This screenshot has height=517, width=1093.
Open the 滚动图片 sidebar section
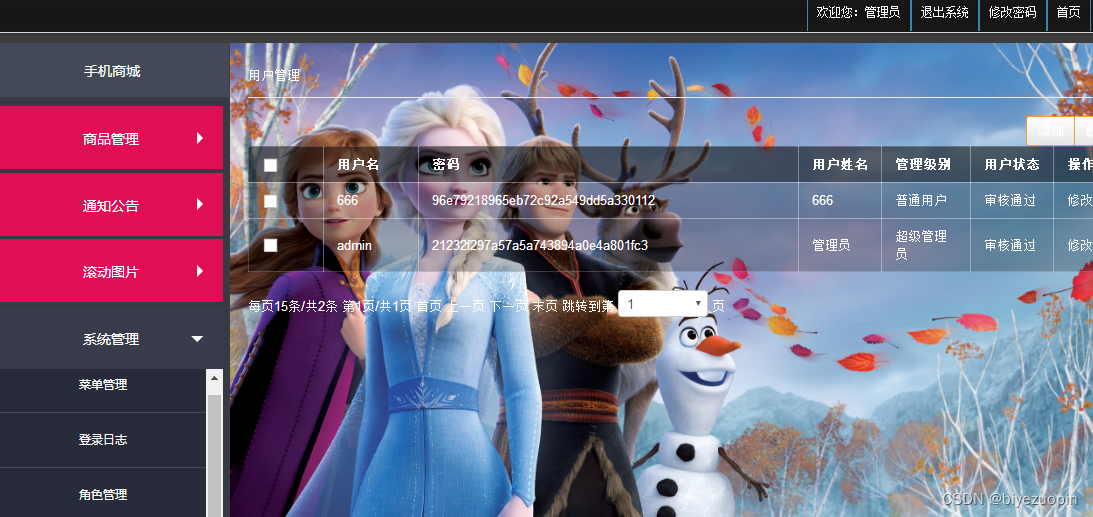[x=112, y=271]
